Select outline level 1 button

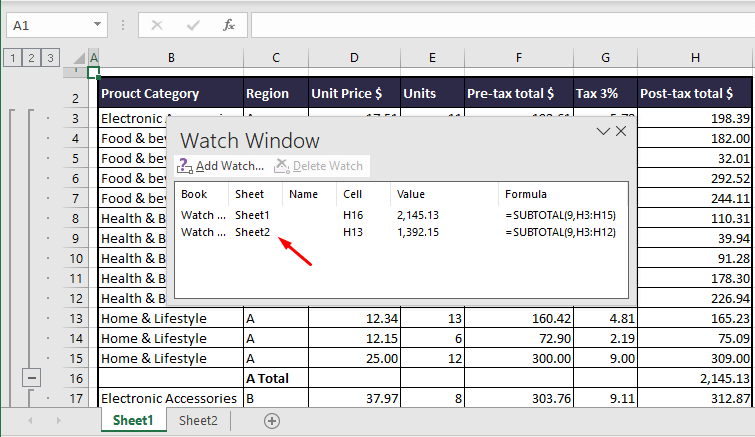pos(13,58)
